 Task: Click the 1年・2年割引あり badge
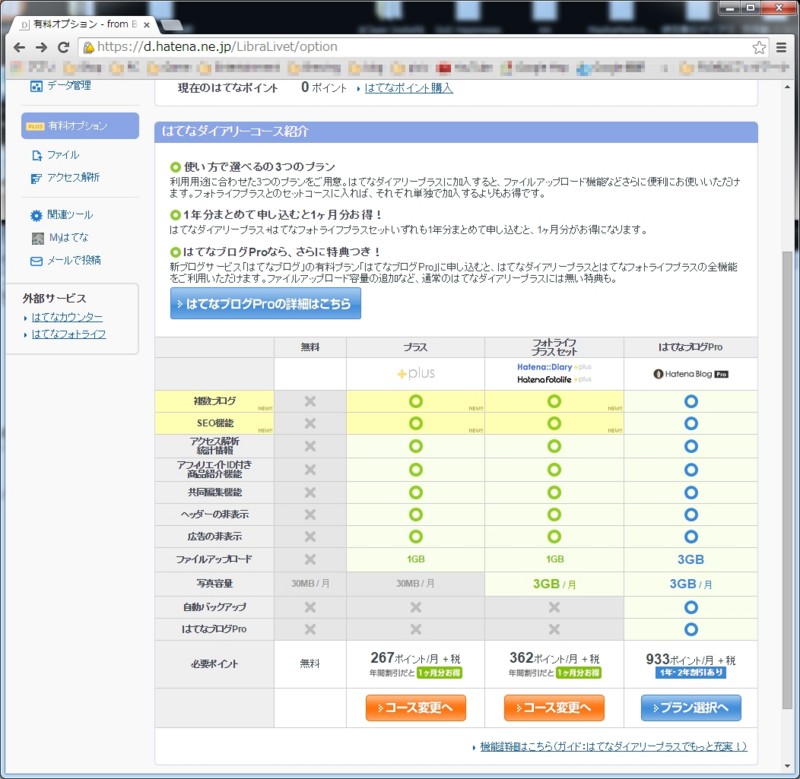tap(691, 673)
